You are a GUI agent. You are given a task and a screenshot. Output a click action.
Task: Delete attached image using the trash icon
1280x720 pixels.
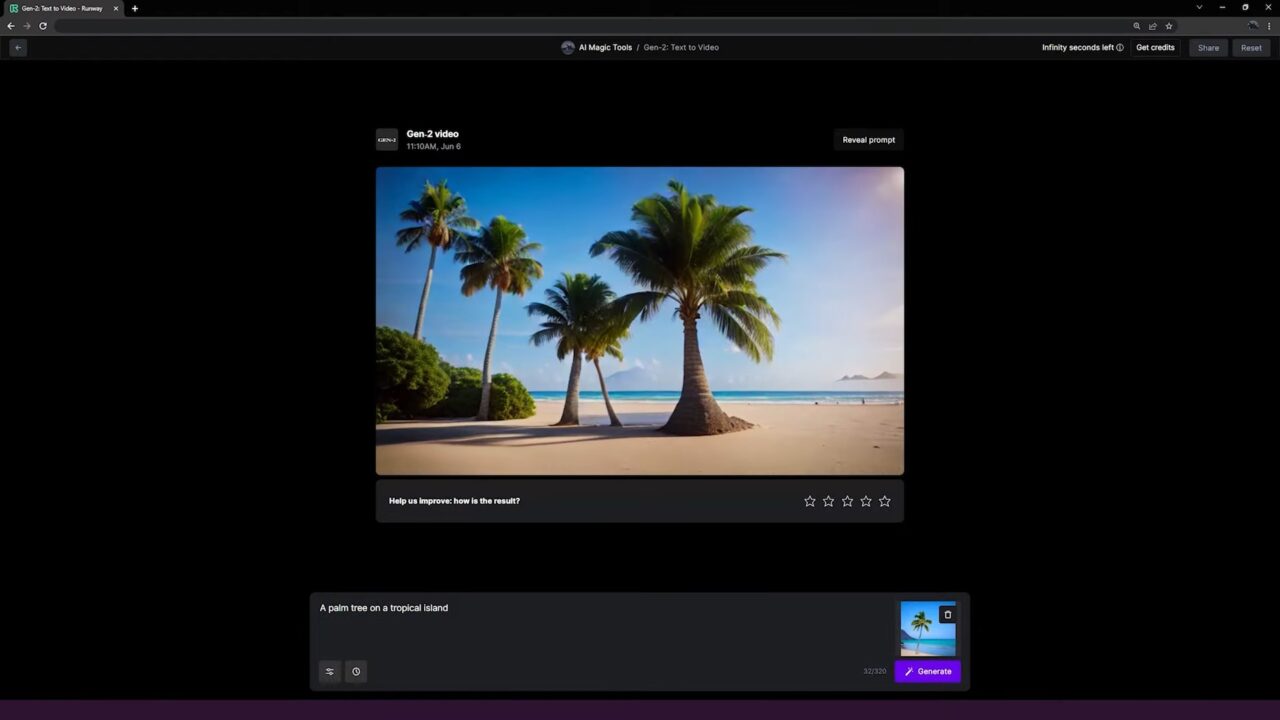point(947,614)
